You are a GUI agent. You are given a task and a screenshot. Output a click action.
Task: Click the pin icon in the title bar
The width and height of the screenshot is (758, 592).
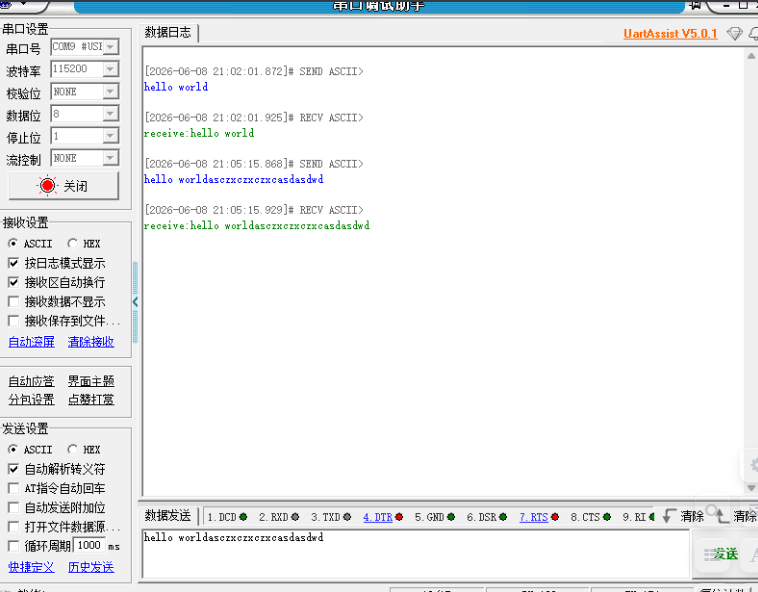pyautogui.click(x=695, y=5)
